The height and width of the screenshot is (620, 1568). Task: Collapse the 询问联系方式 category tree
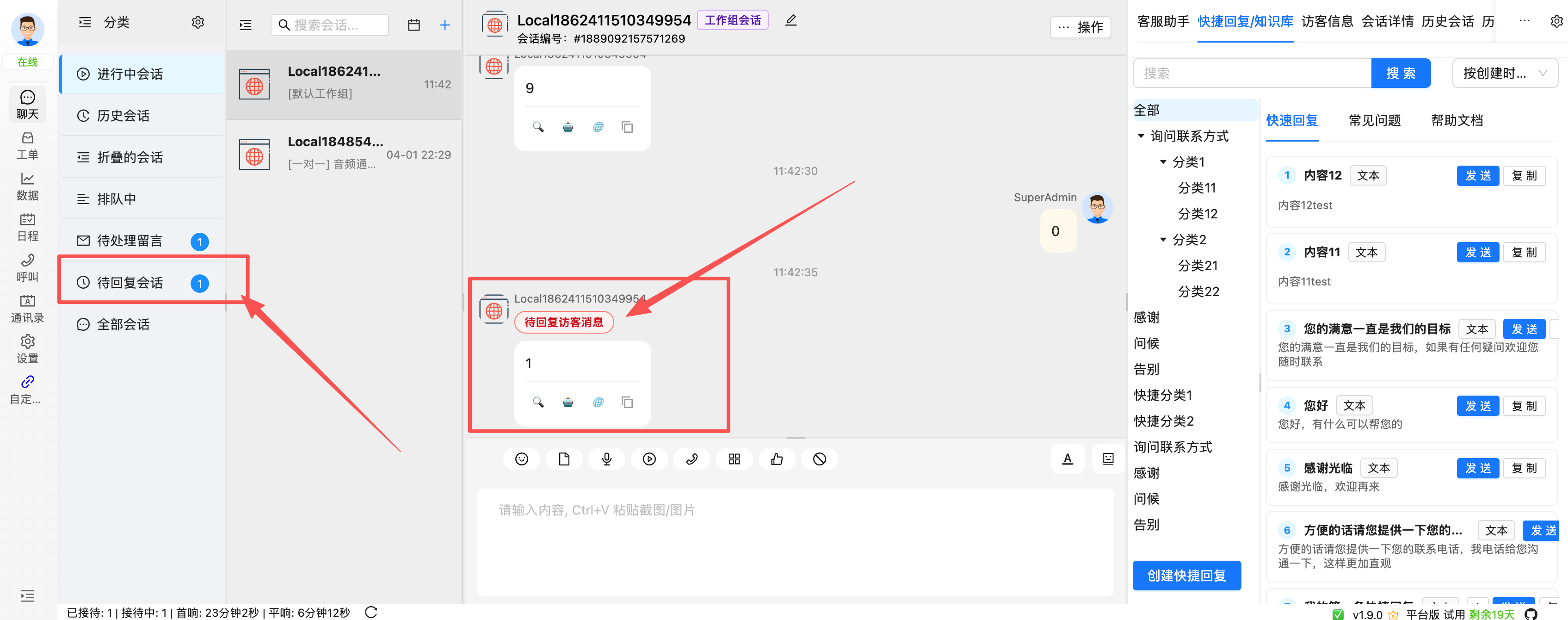(x=1141, y=135)
